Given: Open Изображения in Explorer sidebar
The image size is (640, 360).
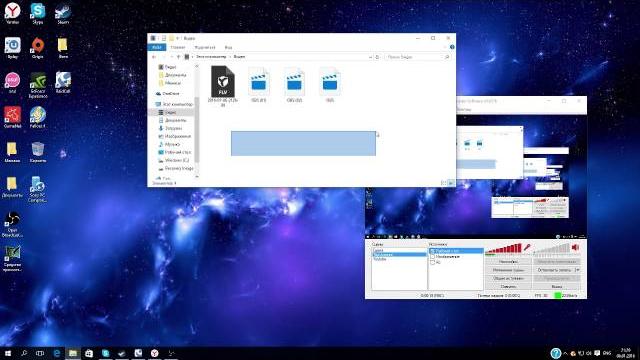Looking at the screenshot, I should click(x=175, y=136).
